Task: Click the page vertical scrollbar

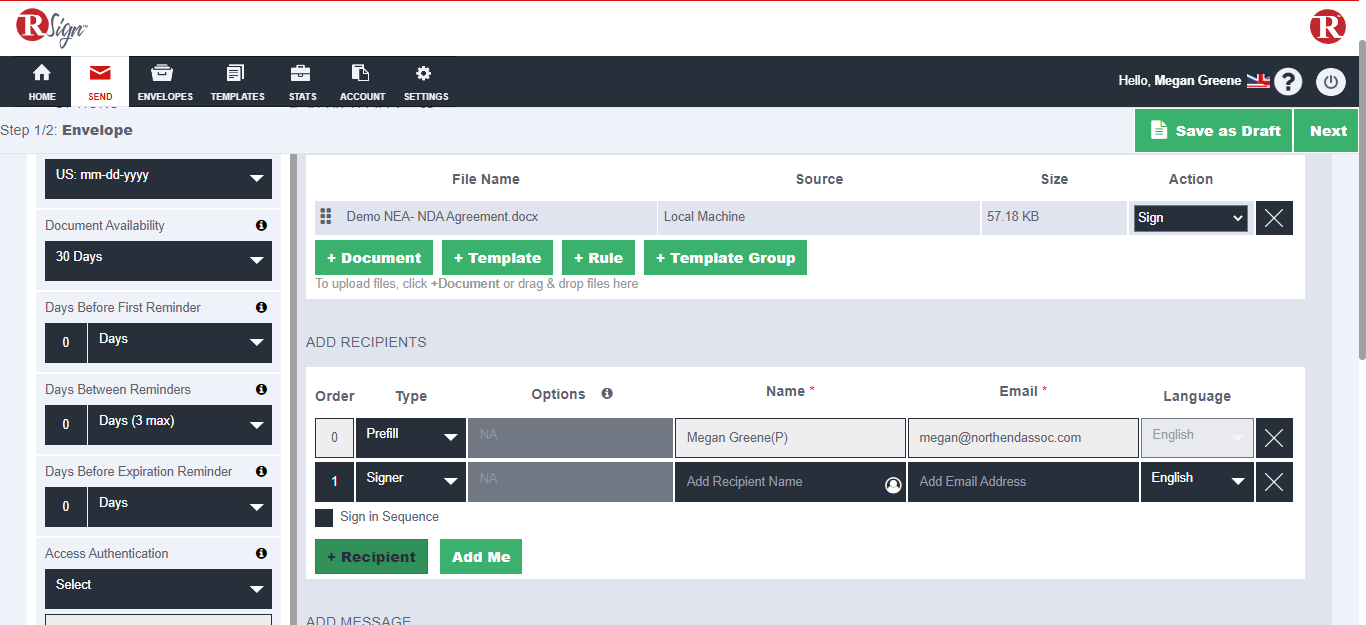Action: point(1361,200)
